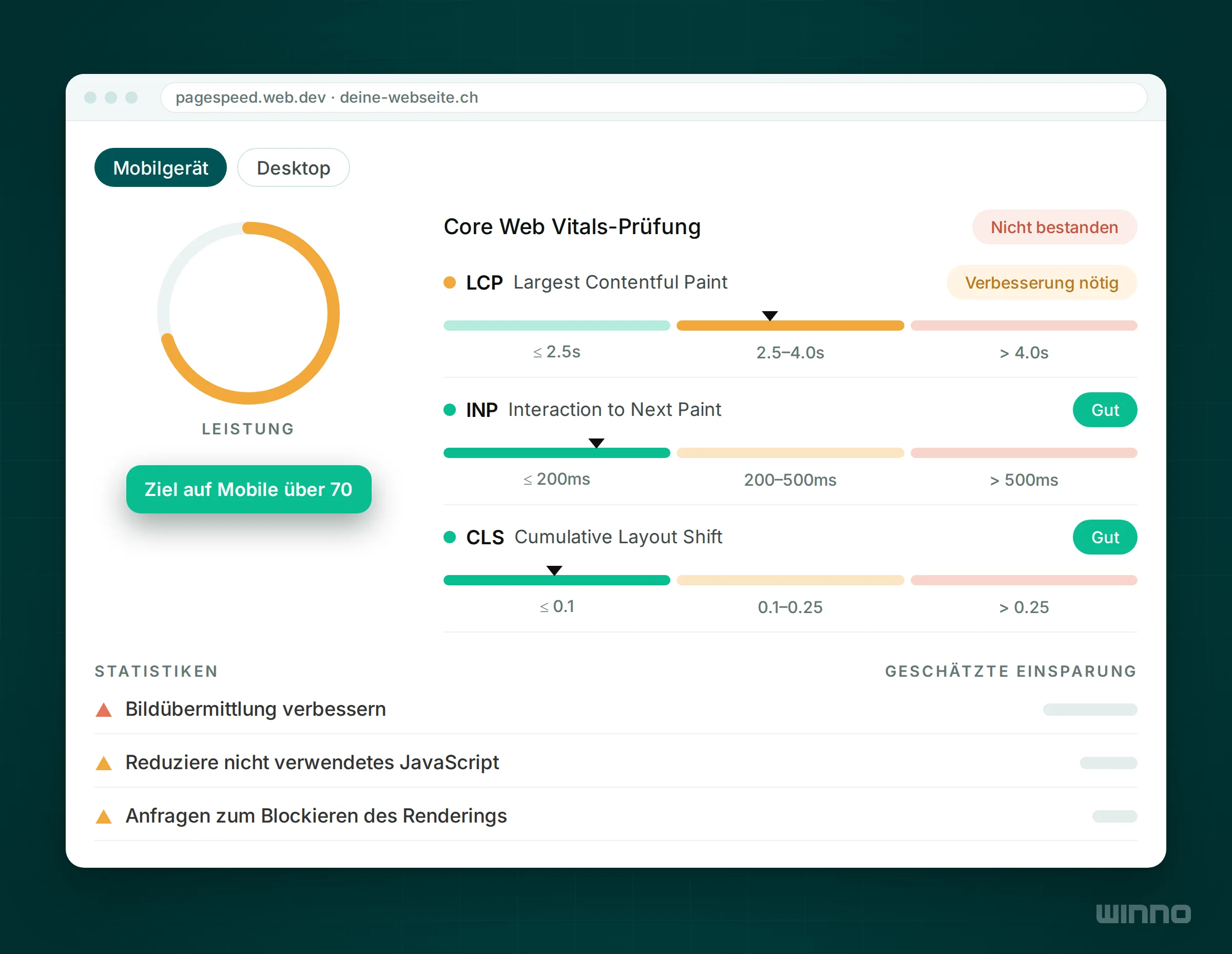Click the '200–500ms' INP range label

(791, 480)
